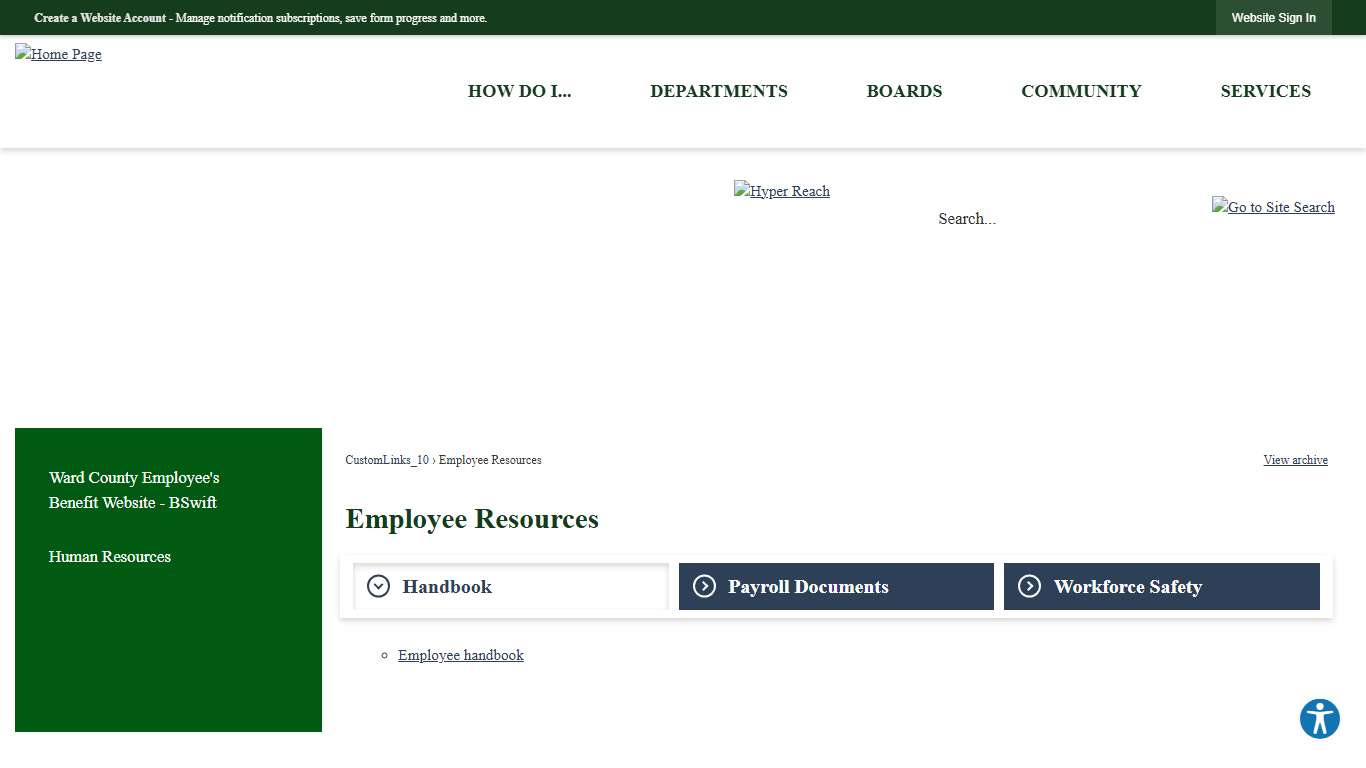Viewport: 1366px width, 768px height.
Task: Open the Employee handbook link
Action: [460, 655]
